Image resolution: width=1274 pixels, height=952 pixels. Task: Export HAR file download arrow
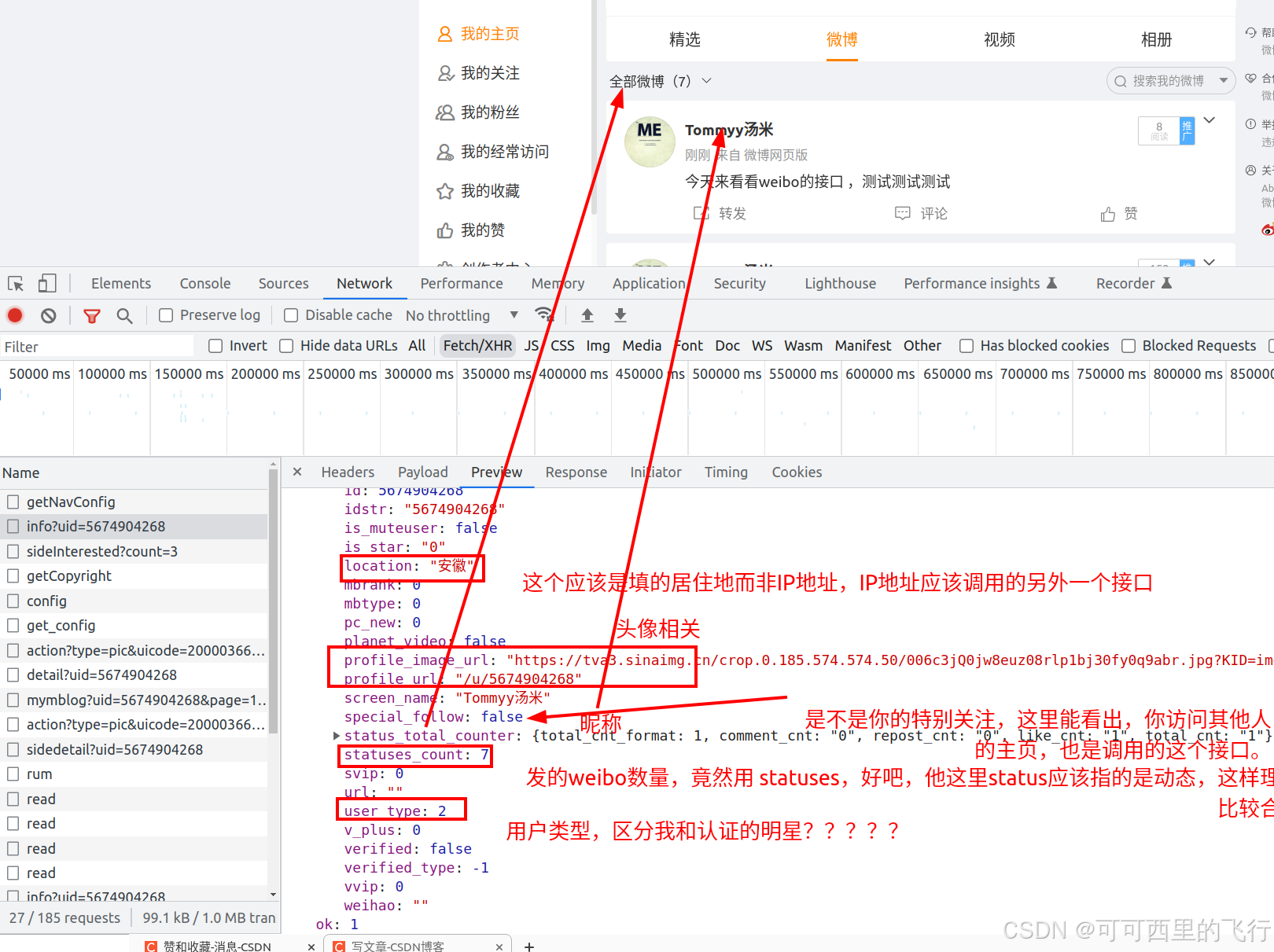tap(620, 315)
